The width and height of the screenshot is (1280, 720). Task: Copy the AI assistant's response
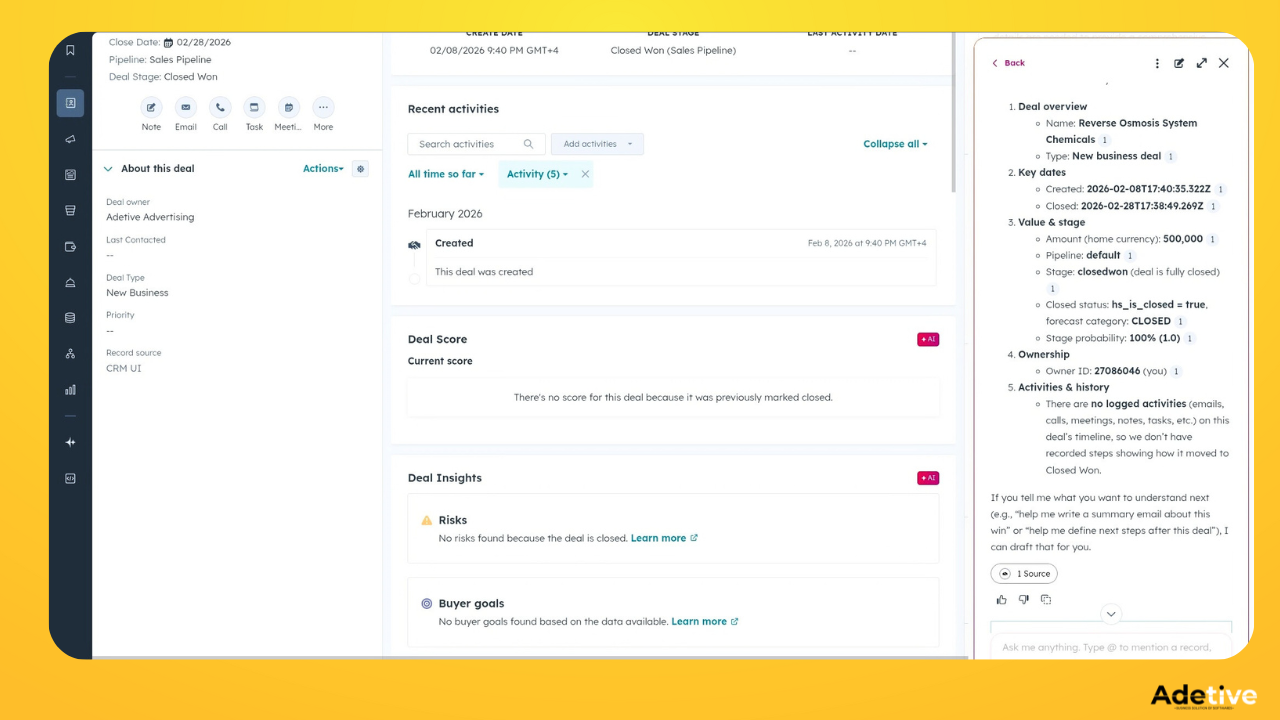coord(1046,598)
